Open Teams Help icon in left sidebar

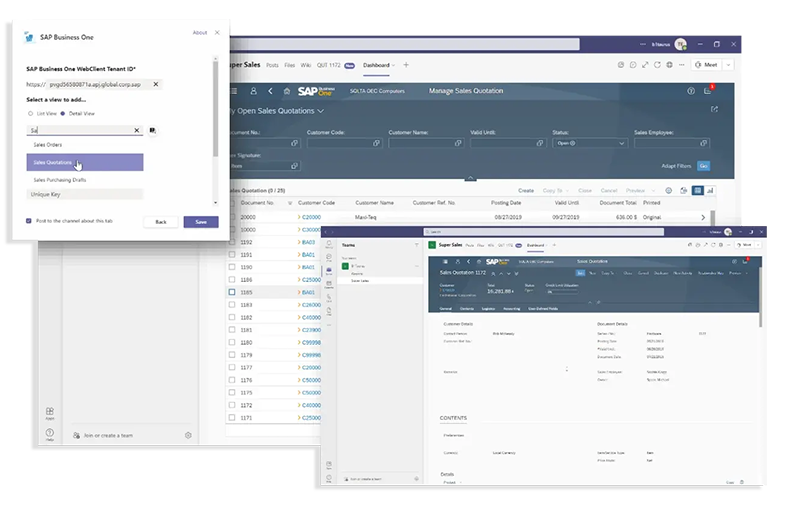[49, 435]
